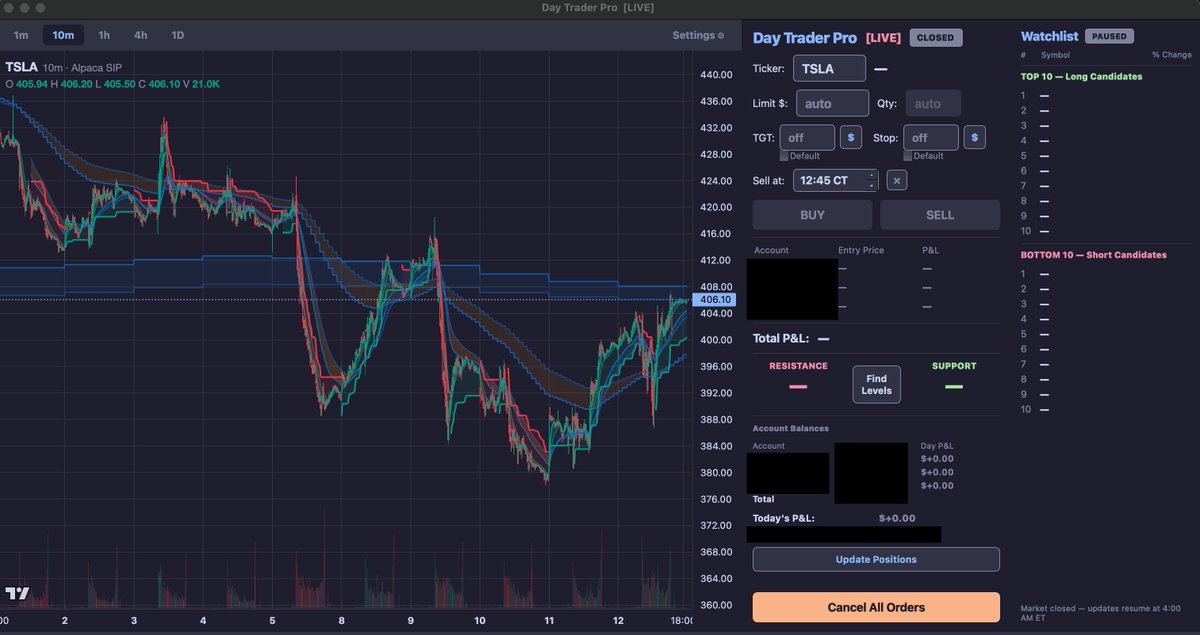Click the [LIVE] indicator label
This screenshot has height=635, width=1200.
pyautogui.click(x=883, y=38)
